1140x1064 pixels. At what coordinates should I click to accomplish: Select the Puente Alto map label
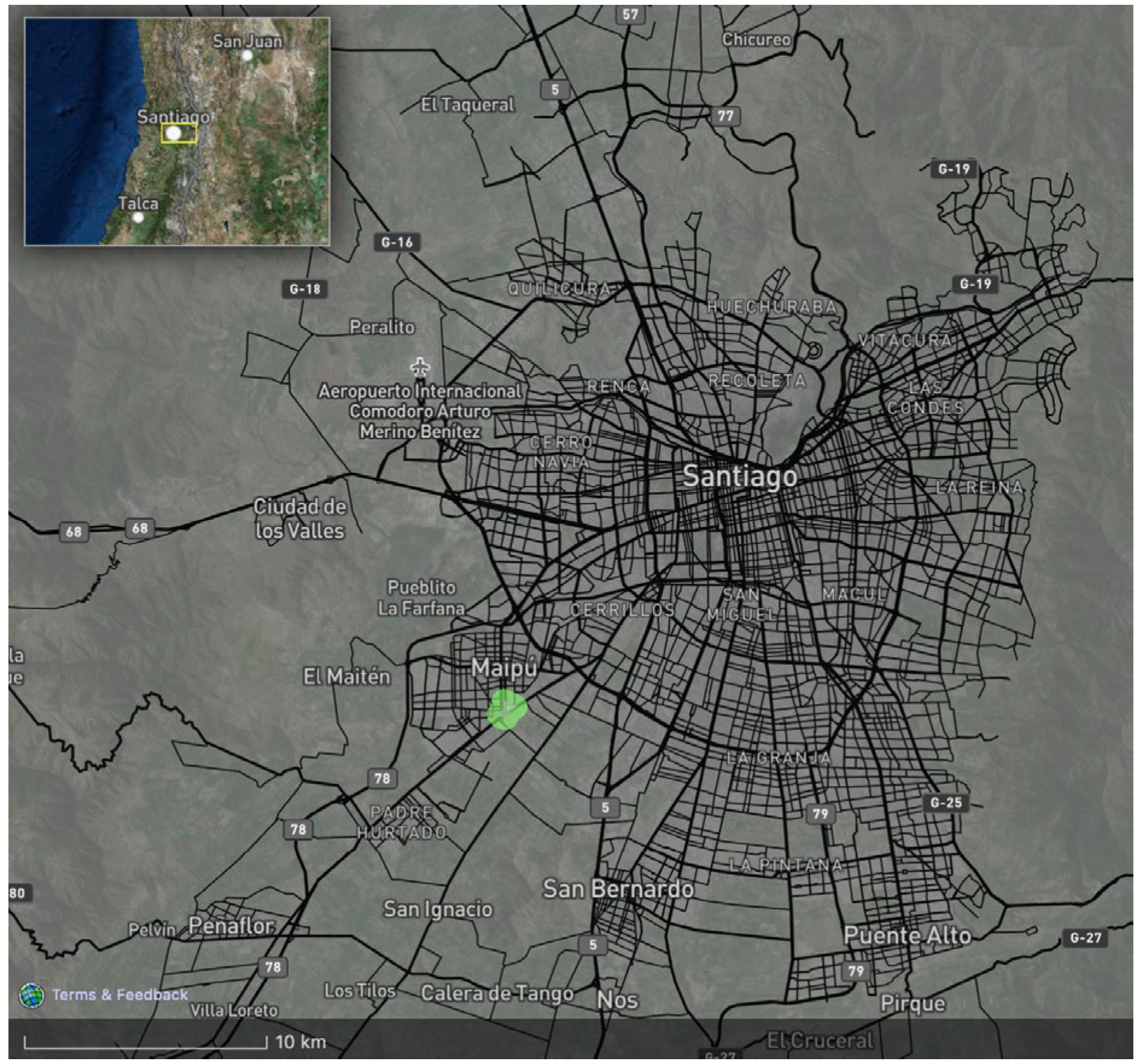tap(907, 935)
